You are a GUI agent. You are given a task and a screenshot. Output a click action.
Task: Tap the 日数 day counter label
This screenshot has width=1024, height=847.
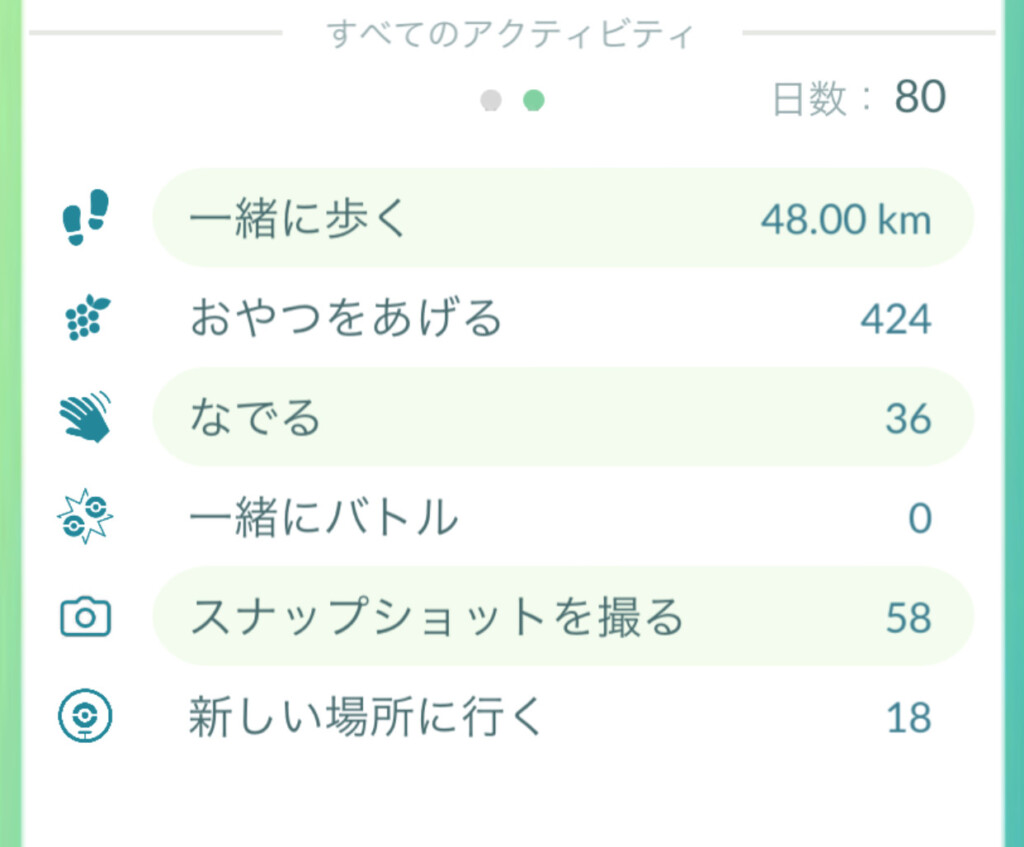(x=822, y=99)
